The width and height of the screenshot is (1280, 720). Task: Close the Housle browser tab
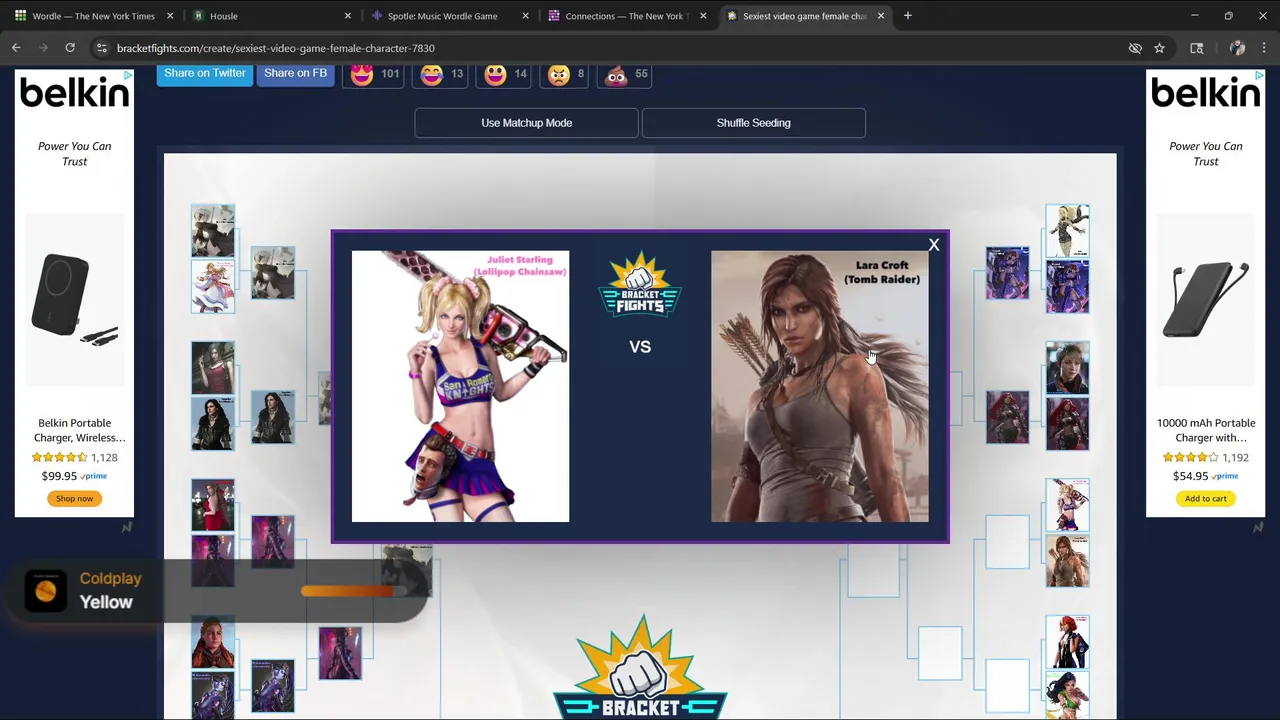347,16
